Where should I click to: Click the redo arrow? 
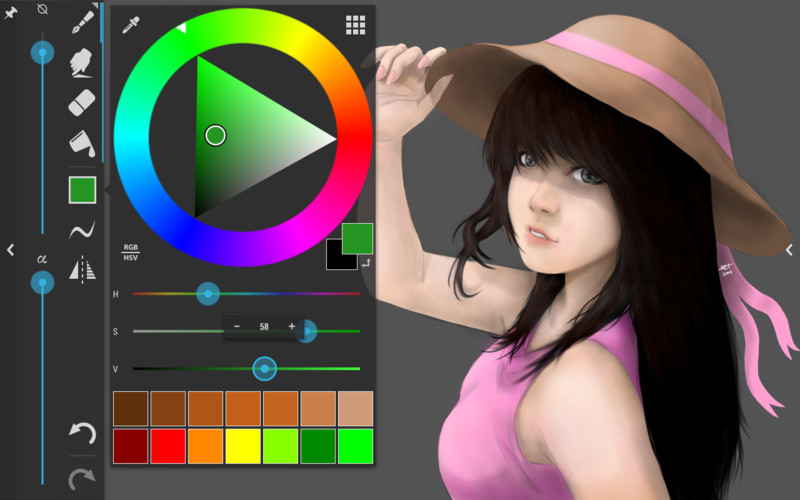coord(82,479)
